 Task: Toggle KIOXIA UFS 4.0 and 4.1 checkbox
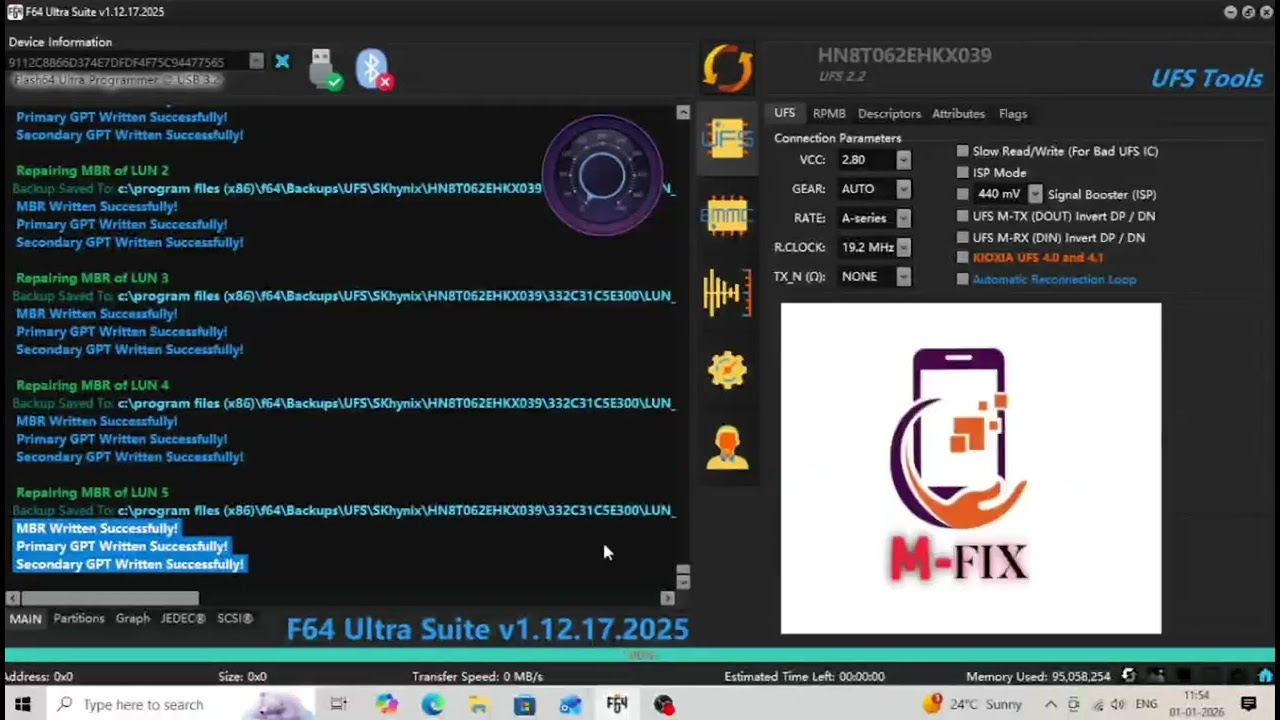pyautogui.click(x=963, y=258)
